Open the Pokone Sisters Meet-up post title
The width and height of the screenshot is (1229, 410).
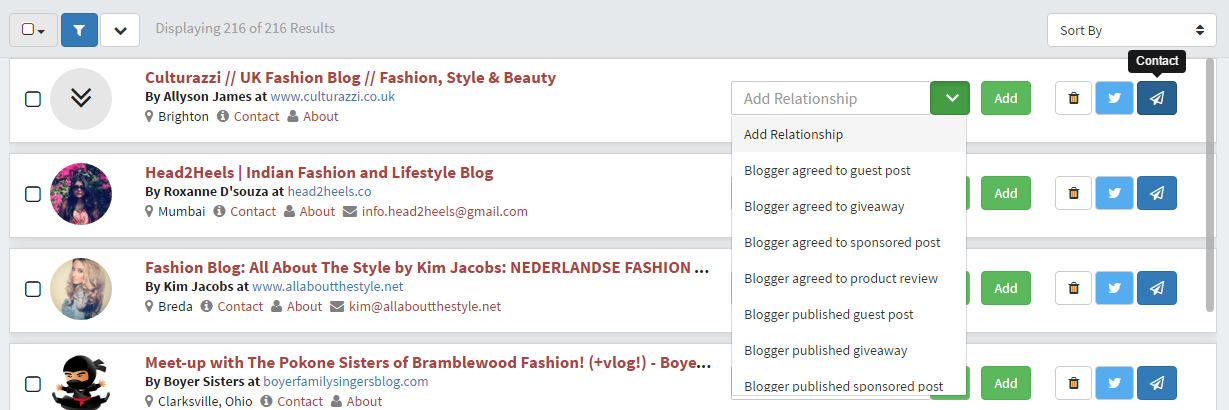tap(428, 363)
